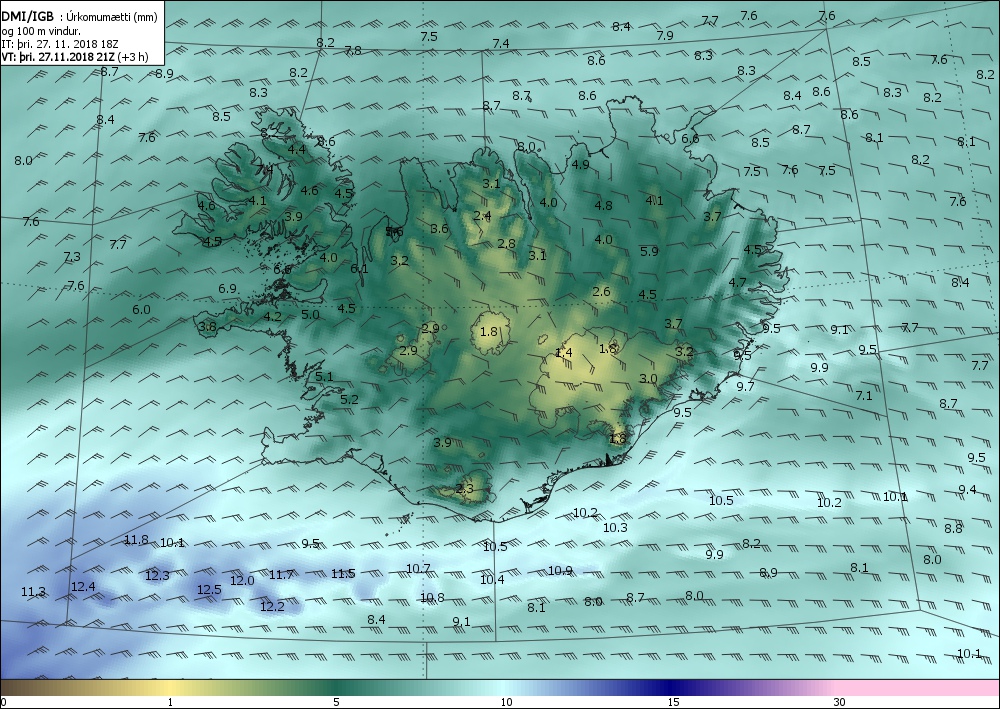
Task: Click the color scale label 30
Action: (x=839, y=703)
